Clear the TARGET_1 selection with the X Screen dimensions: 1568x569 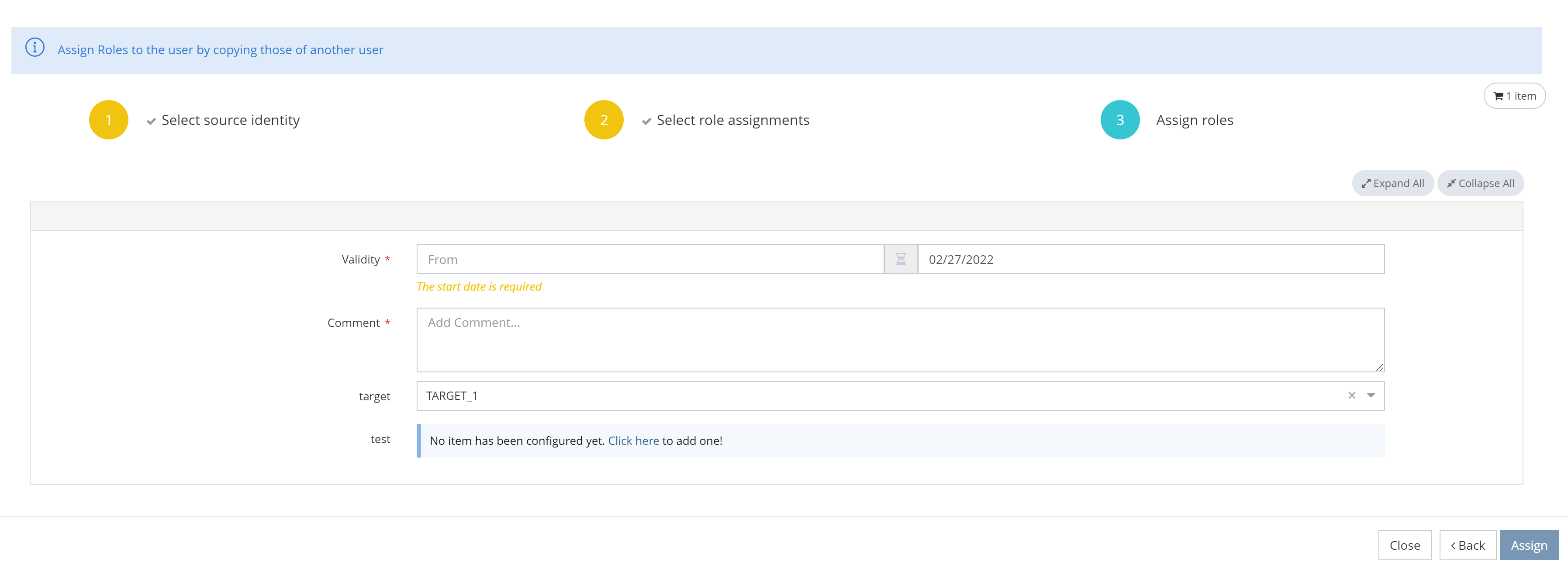coord(1351,396)
